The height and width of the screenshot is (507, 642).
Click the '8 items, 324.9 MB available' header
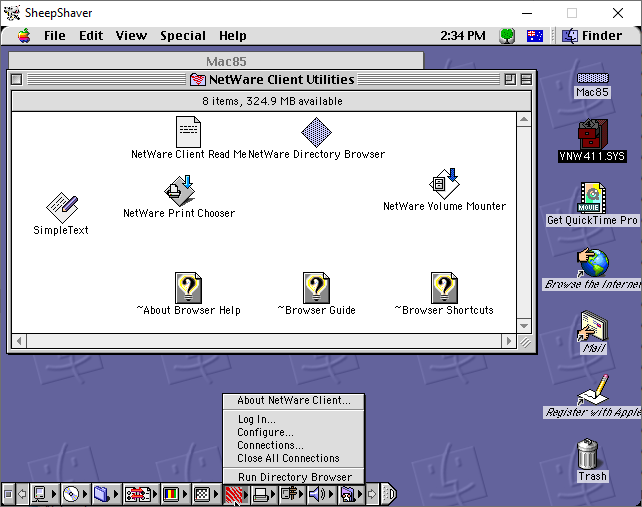tap(272, 101)
